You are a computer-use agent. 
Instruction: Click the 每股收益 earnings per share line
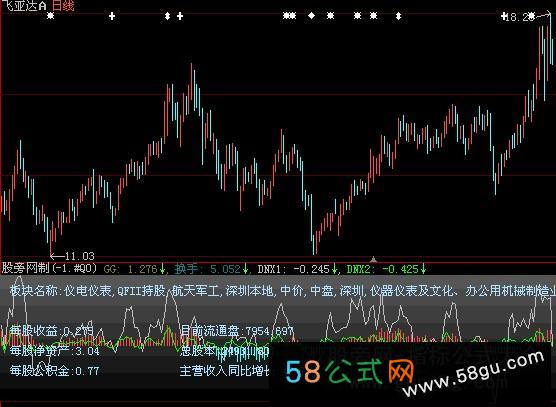(51, 331)
